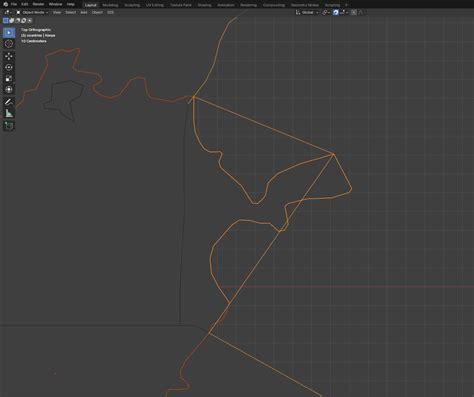474x397 pixels.
Task: Set selection mode to New
Action: (x=6, y=21)
